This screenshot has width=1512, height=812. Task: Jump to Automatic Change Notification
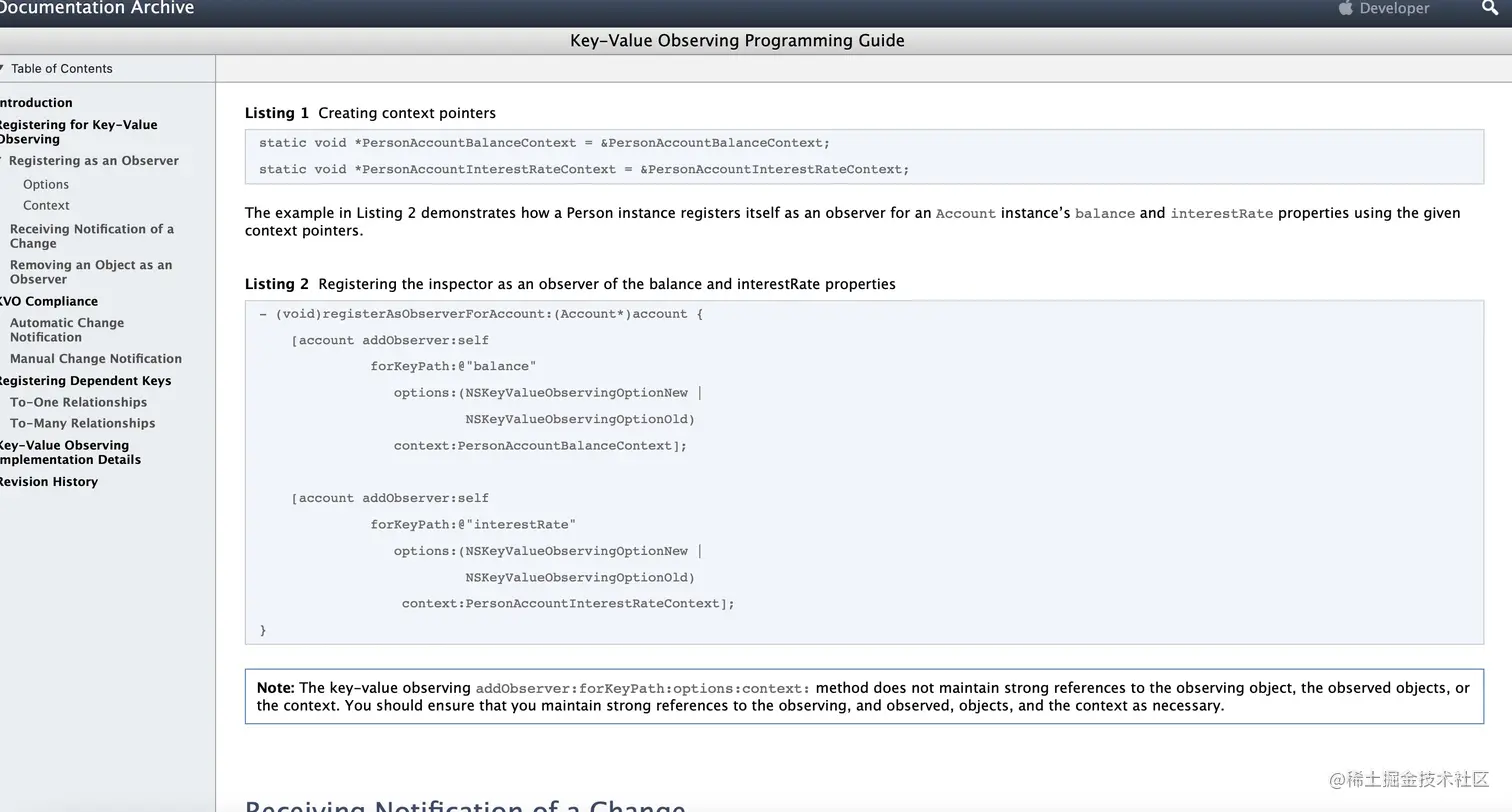(67, 330)
